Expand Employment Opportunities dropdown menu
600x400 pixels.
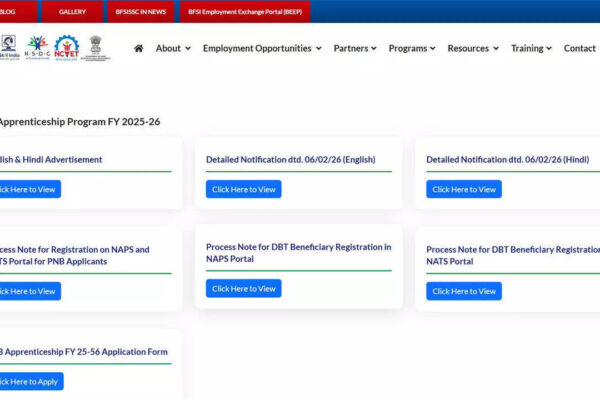point(262,48)
